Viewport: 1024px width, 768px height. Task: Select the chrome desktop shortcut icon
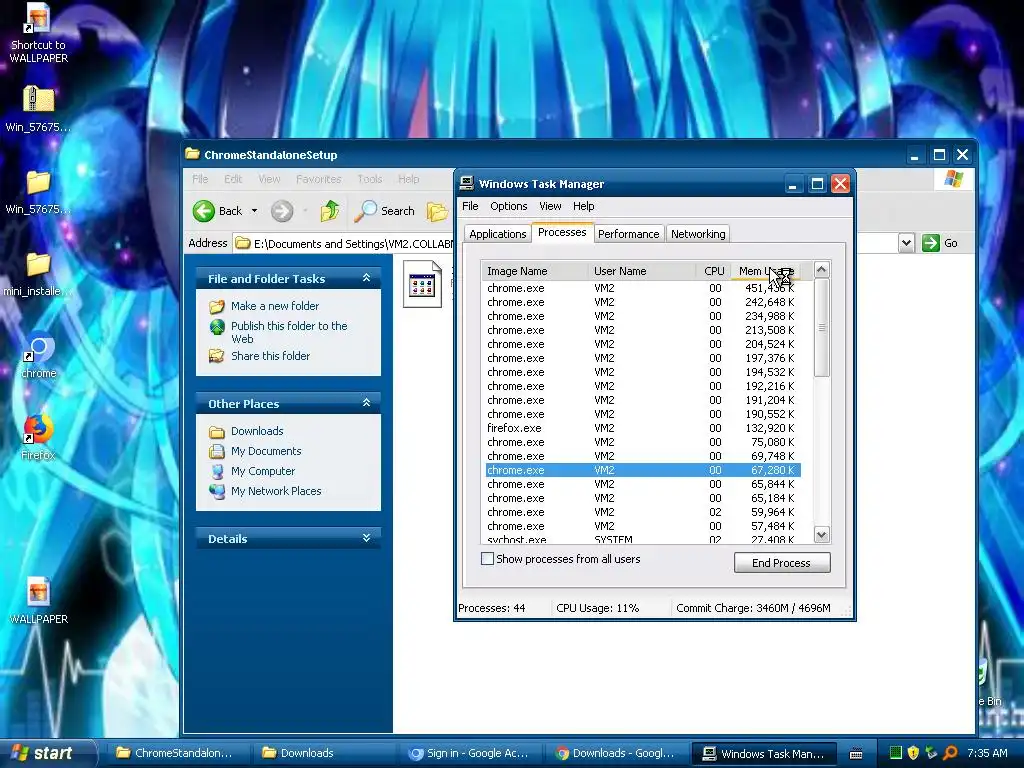pos(39,357)
